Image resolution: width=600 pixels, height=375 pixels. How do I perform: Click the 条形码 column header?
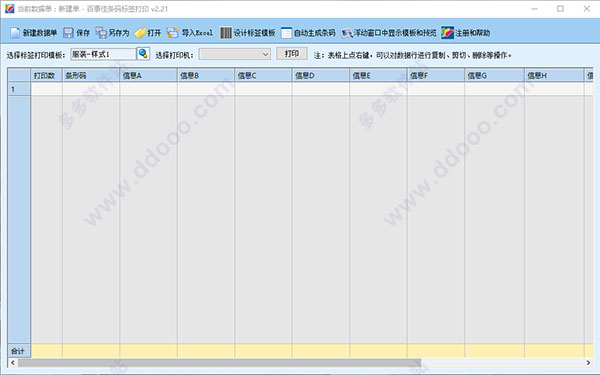point(91,75)
